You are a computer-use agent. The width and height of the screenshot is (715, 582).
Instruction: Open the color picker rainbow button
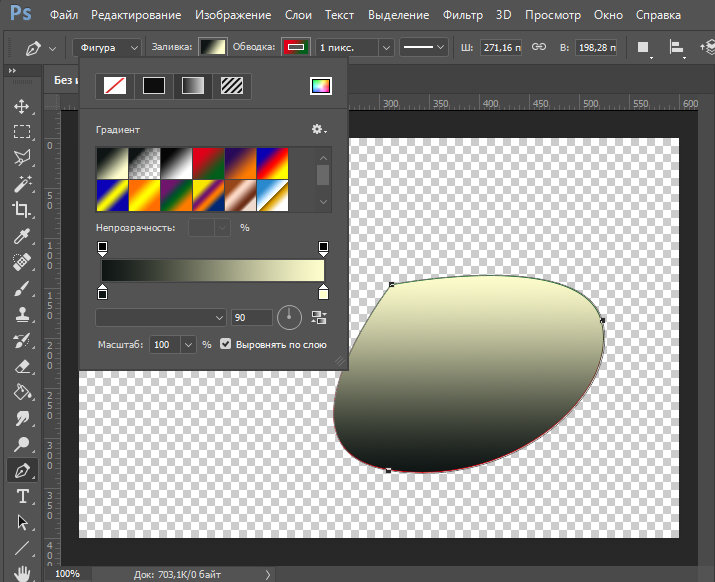pos(320,86)
